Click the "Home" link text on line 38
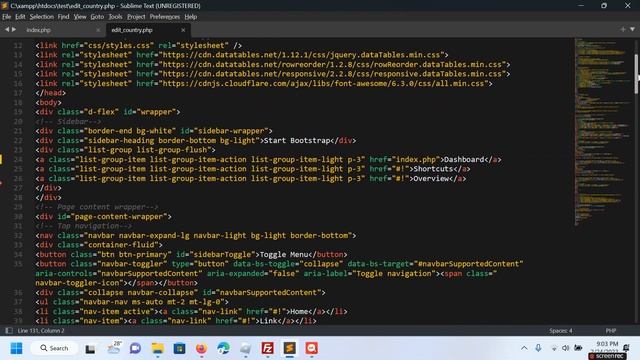 299,311
